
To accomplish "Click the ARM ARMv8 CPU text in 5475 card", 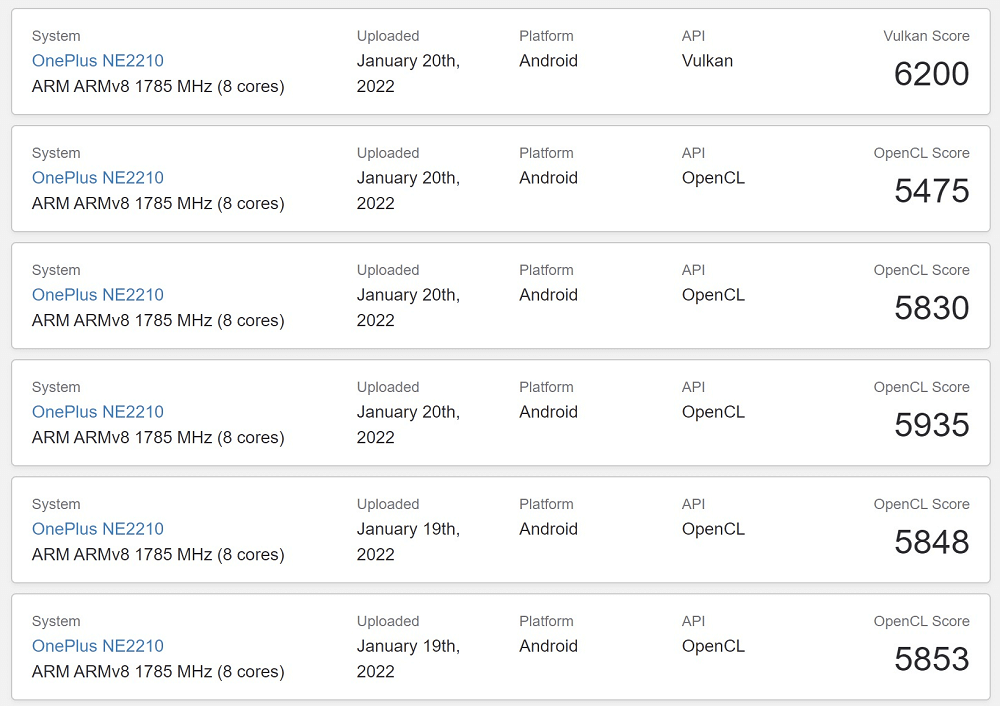I will tap(158, 203).
